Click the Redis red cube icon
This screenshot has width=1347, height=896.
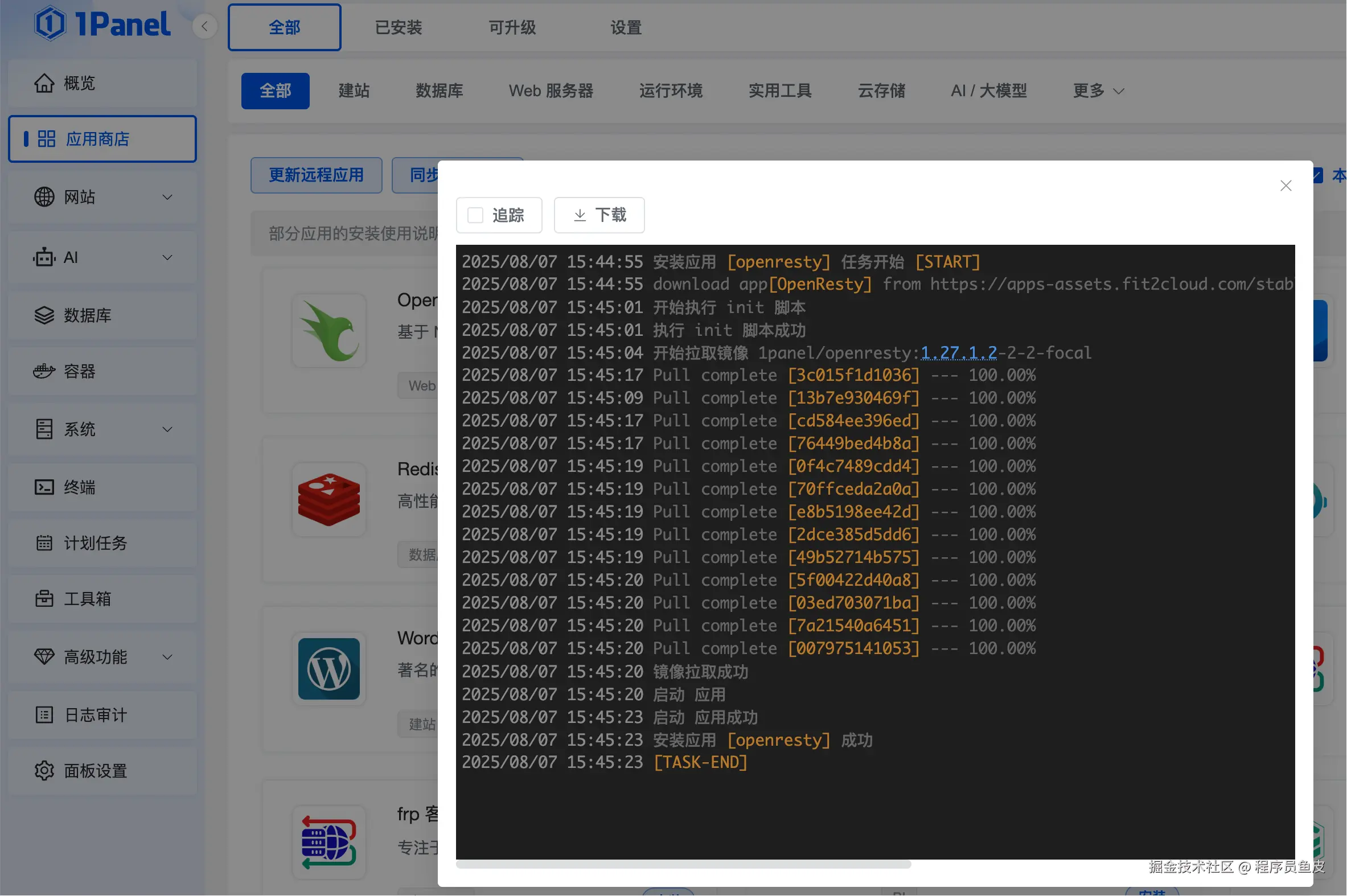point(329,499)
